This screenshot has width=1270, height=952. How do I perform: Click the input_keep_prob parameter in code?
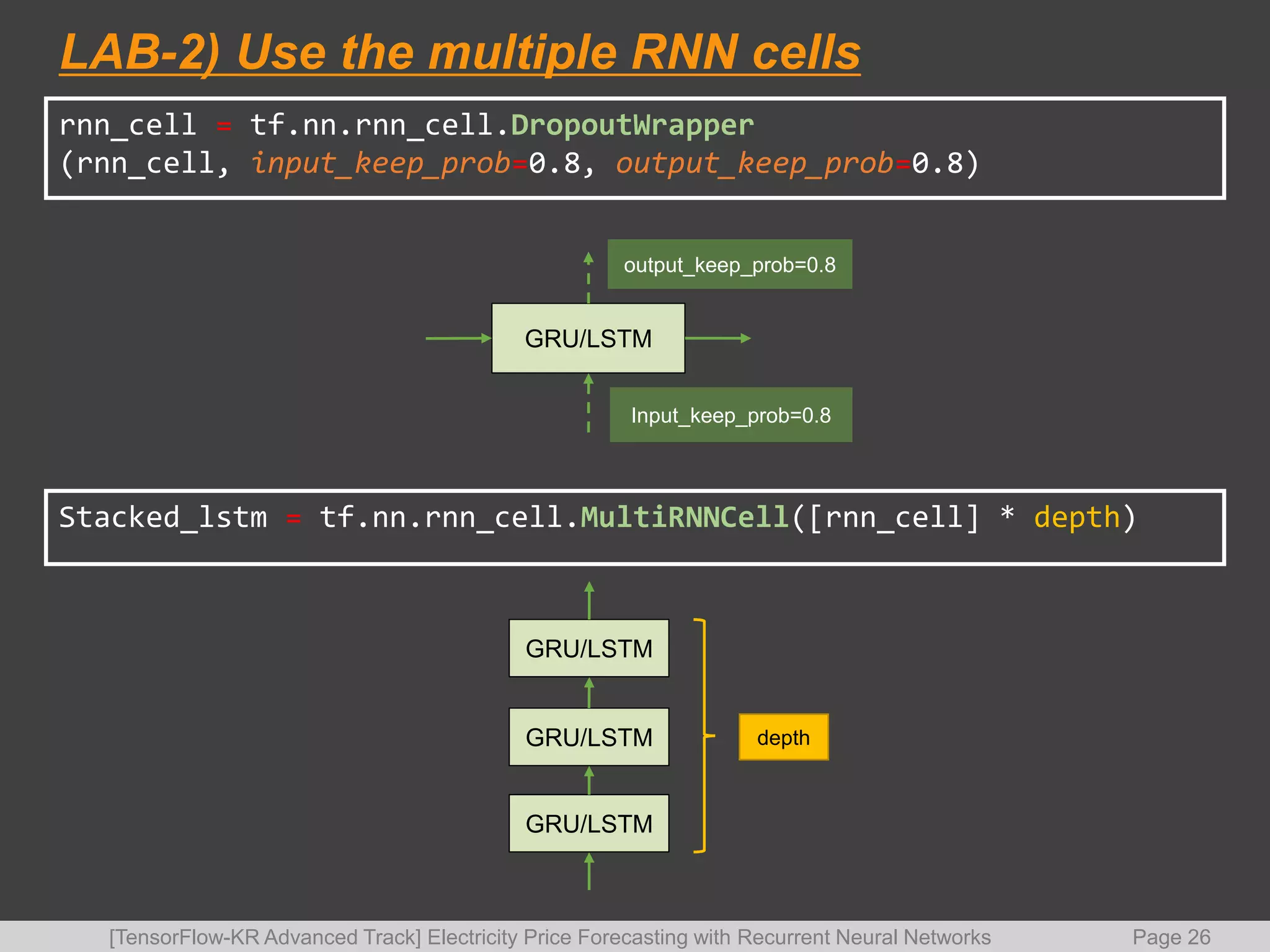(381, 164)
